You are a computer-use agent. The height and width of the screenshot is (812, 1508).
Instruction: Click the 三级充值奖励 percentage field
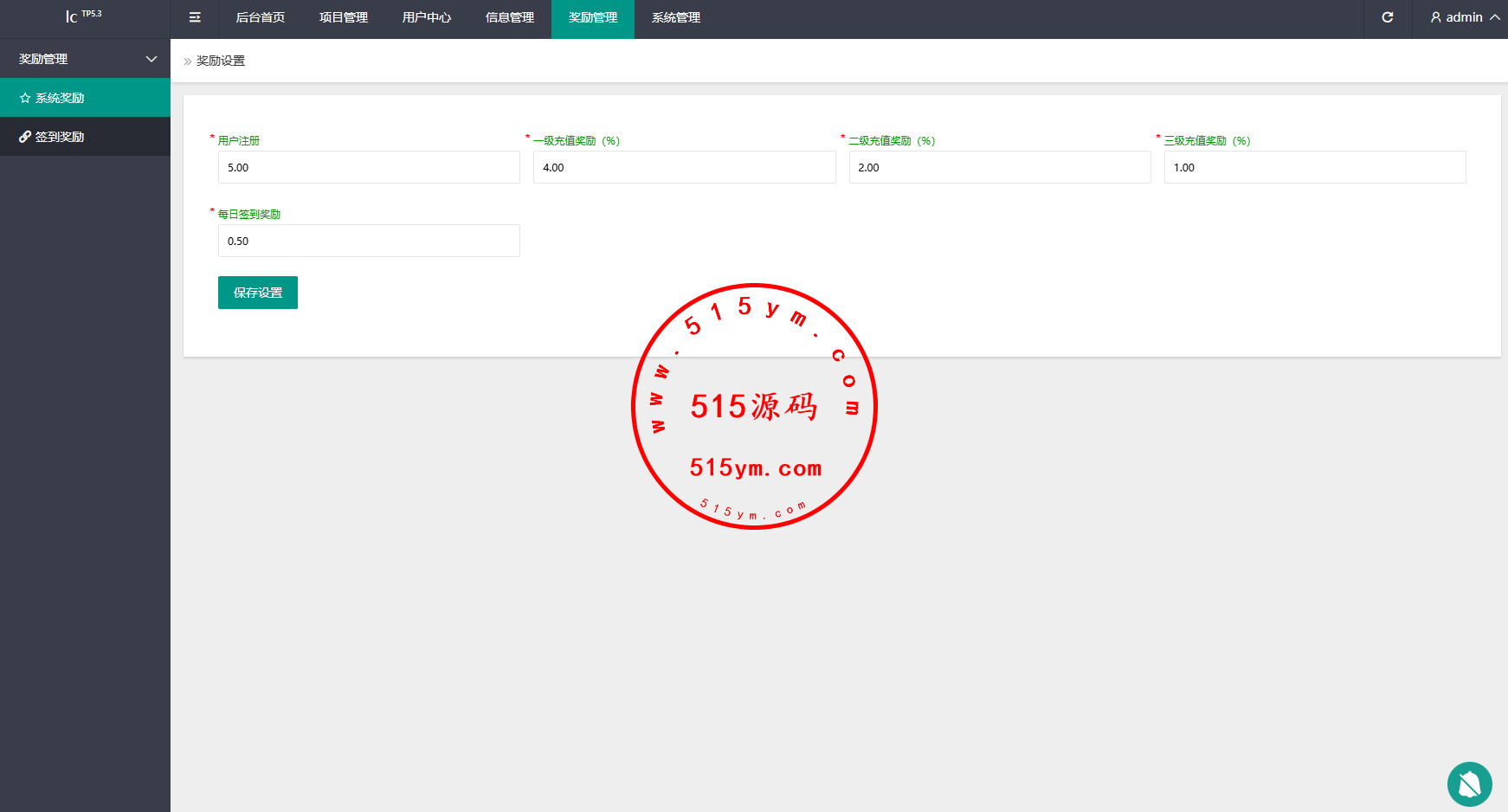(1314, 167)
